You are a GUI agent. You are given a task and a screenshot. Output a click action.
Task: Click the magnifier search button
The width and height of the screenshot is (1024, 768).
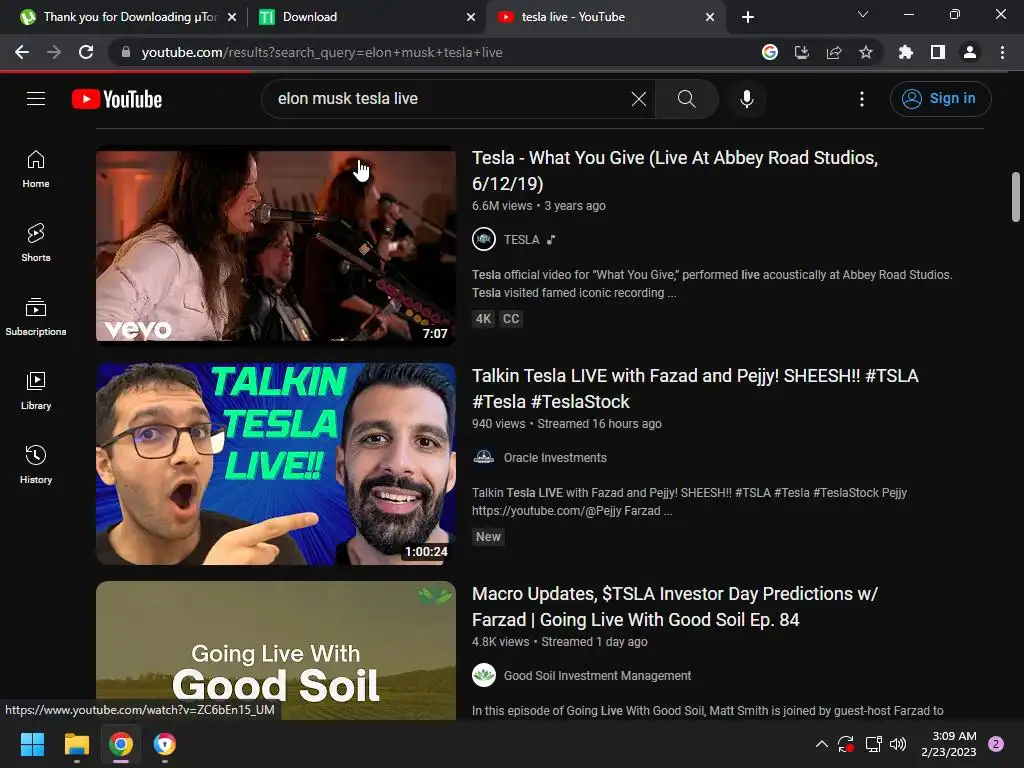click(686, 99)
